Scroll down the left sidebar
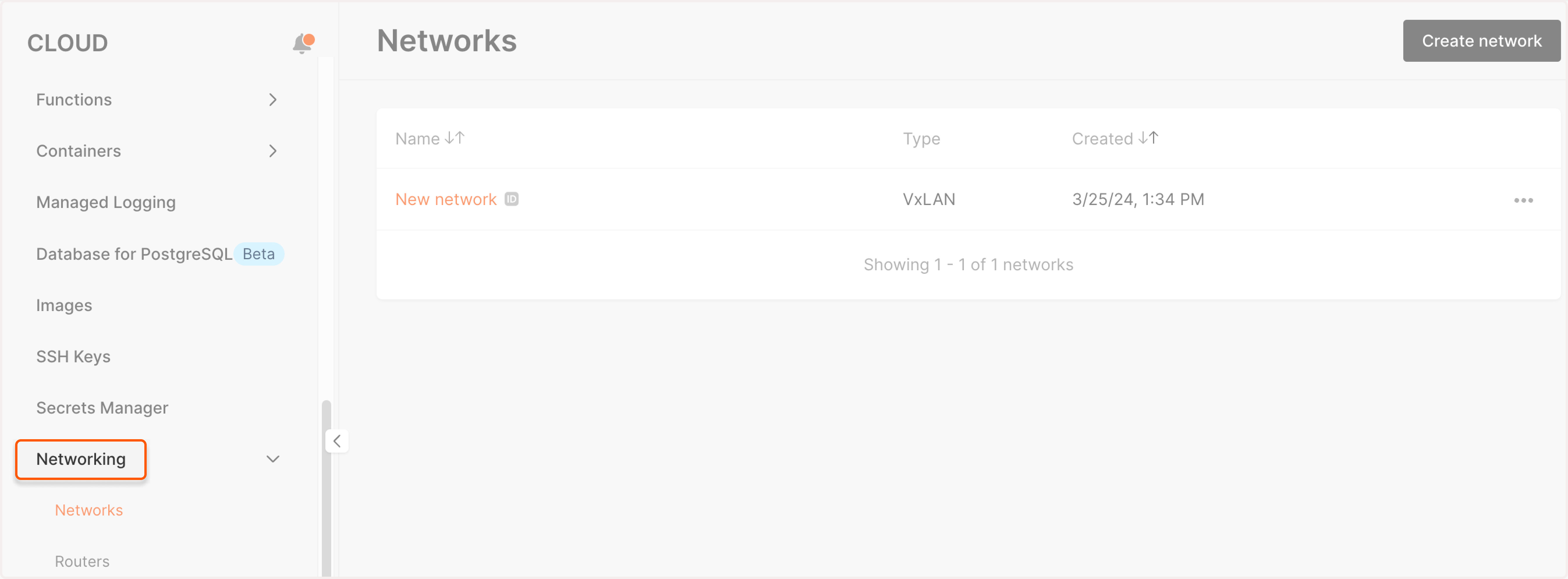This screenshot has height=579, width=1568. [x=325, y=560]
